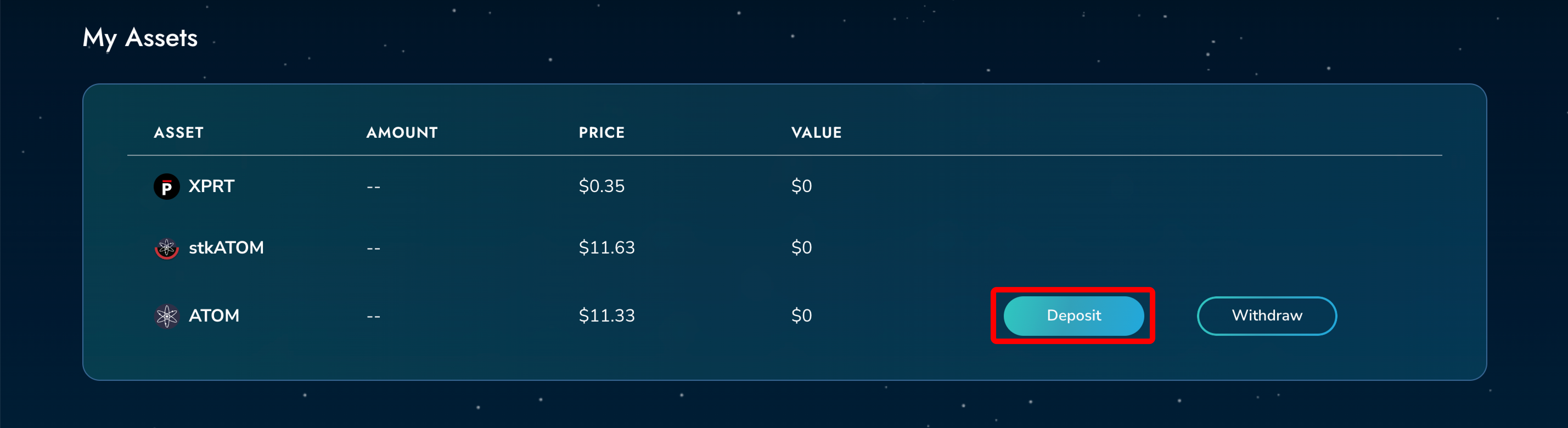1568x428 pixels.
Task: Click the PRICE column header
Action: point(602,133)
